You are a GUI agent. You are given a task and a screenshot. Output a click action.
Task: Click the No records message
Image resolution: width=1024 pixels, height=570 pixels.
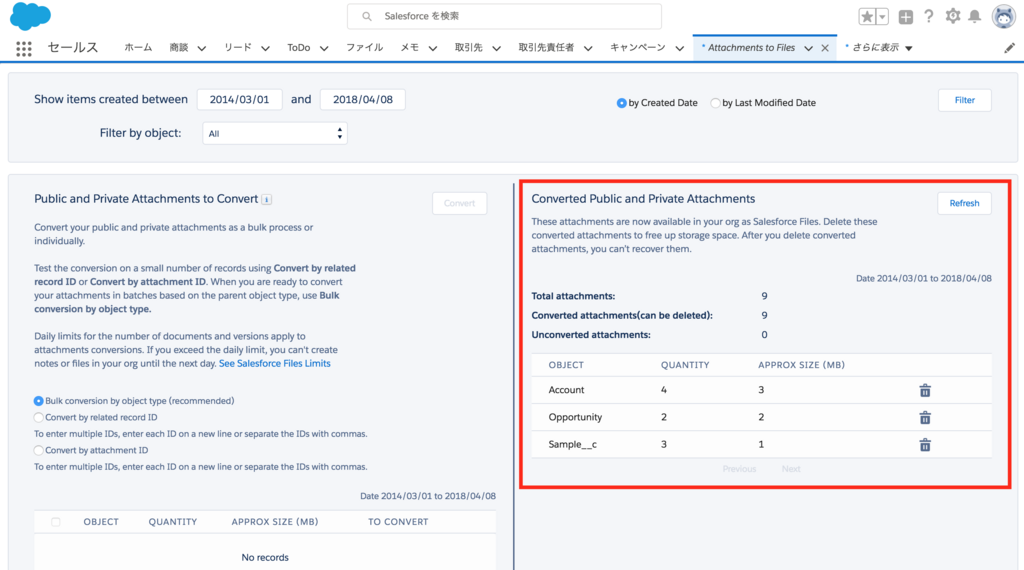[x=265, y=558]
